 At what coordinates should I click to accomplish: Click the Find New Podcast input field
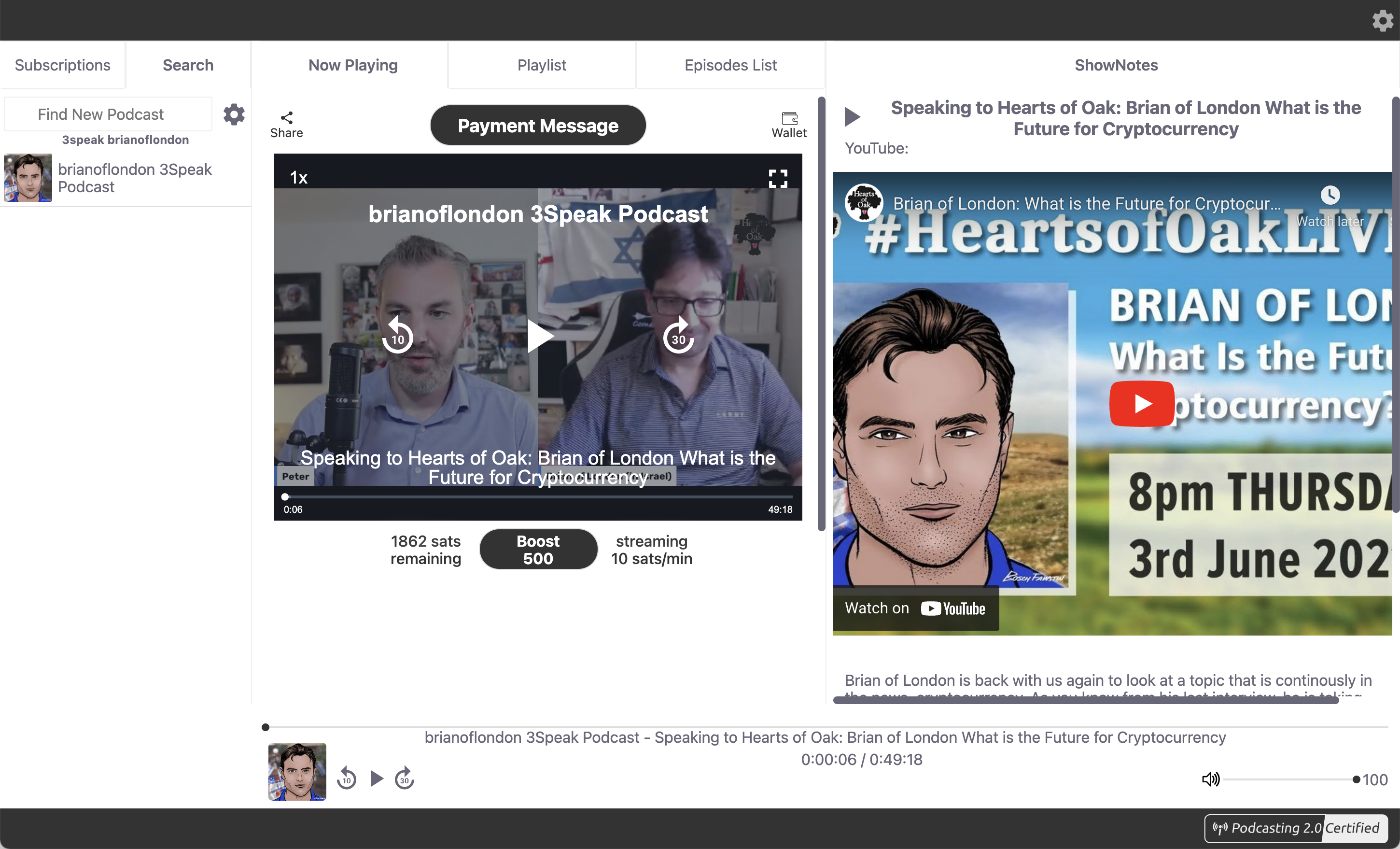pyautogui.click(x=108, y=114)
